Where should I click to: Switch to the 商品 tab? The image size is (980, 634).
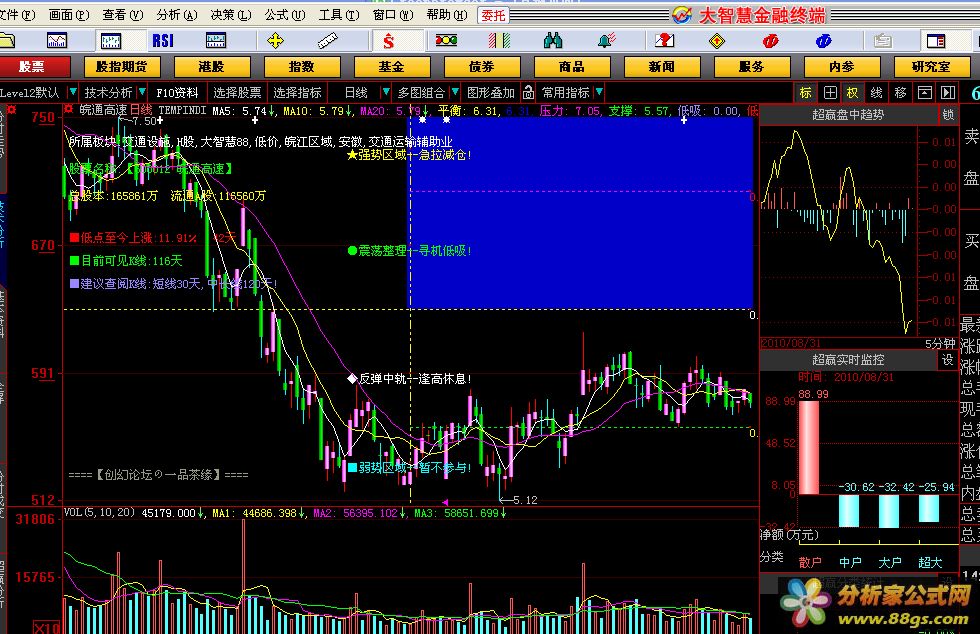coord(571,66)
